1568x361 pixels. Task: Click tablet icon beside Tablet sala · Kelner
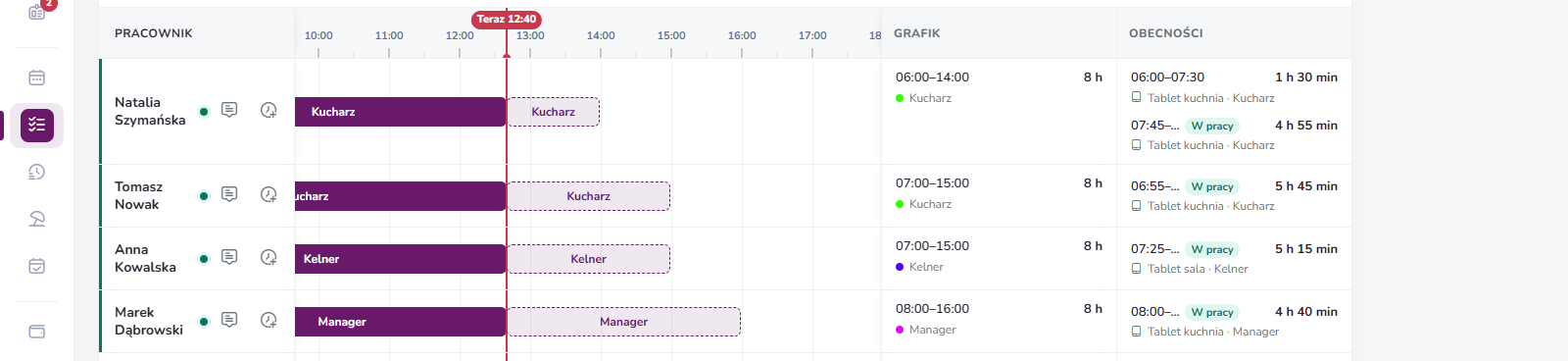click(1137, 268)
